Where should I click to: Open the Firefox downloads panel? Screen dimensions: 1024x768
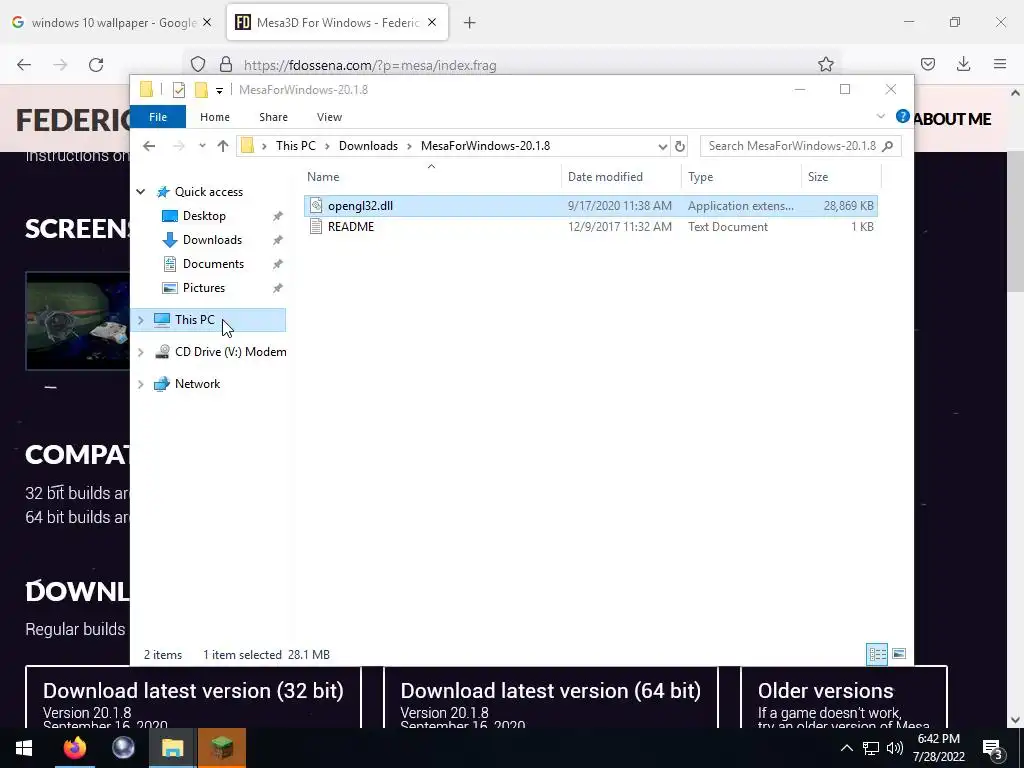[963, 64]
